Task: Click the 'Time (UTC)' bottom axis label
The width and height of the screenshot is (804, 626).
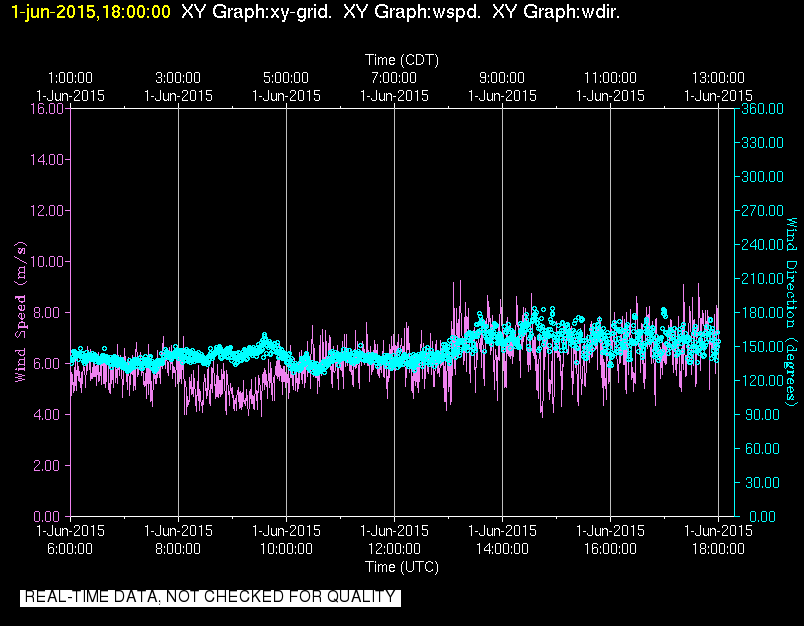Action: tap(402, 567)
